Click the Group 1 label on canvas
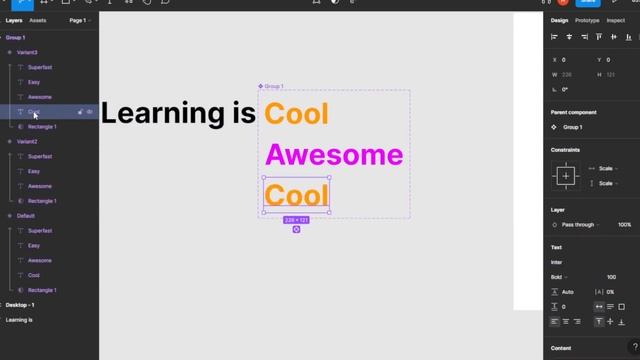The width and height of the screenshot is (640, 360). click(273, 86)
